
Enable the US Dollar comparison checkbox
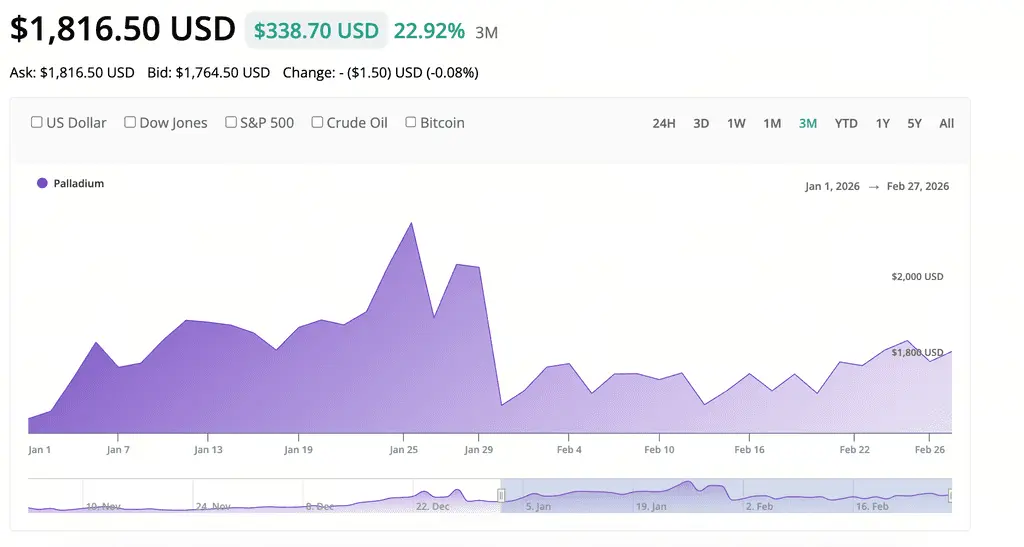click(37, 123)
